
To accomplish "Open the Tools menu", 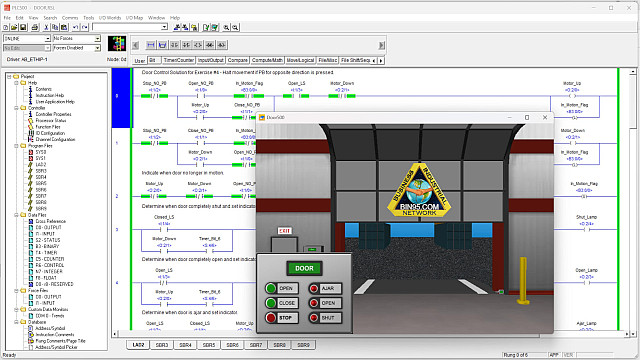I will click(89, 18).
